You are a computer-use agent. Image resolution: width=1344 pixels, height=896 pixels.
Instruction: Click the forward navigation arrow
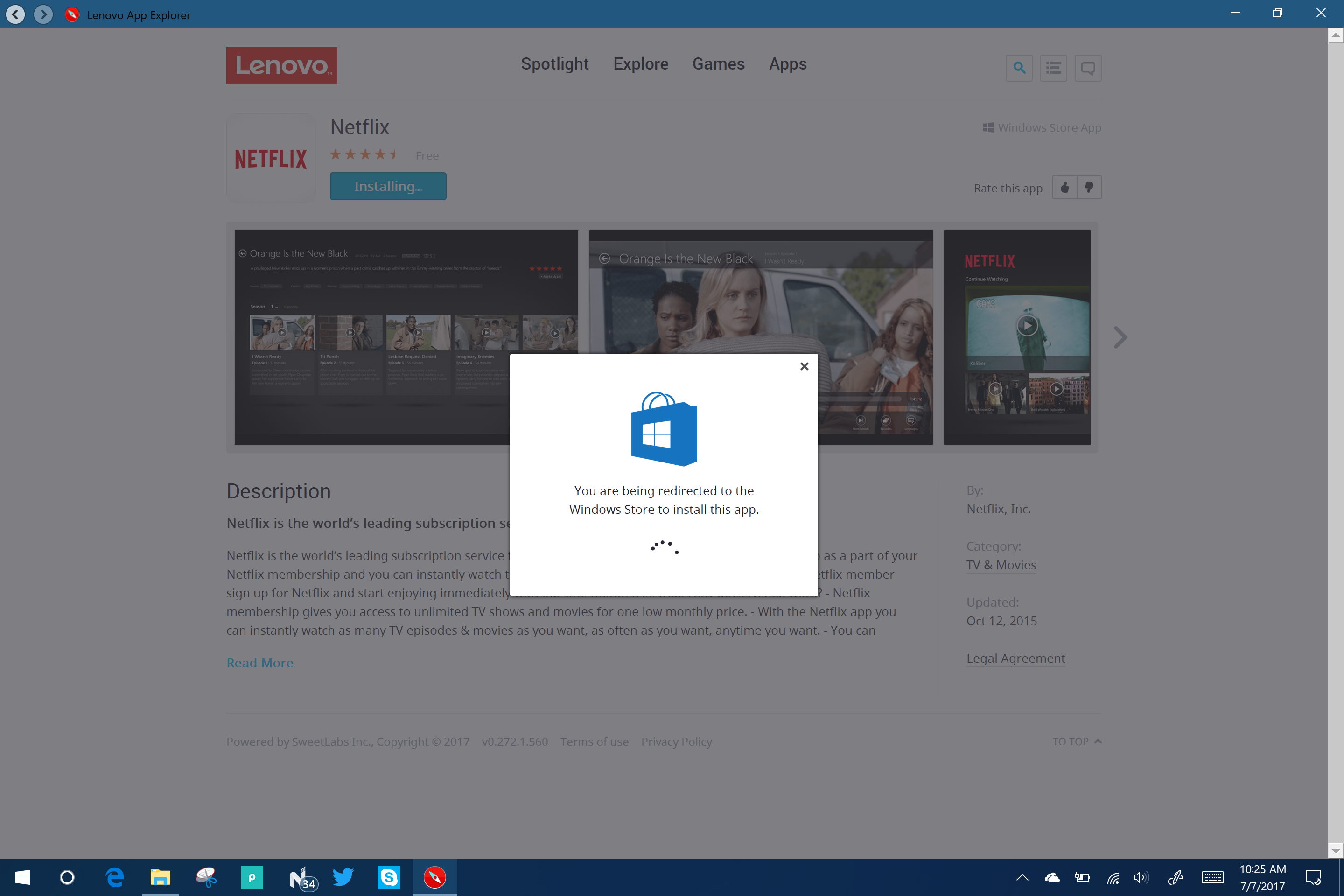[43, 14]
